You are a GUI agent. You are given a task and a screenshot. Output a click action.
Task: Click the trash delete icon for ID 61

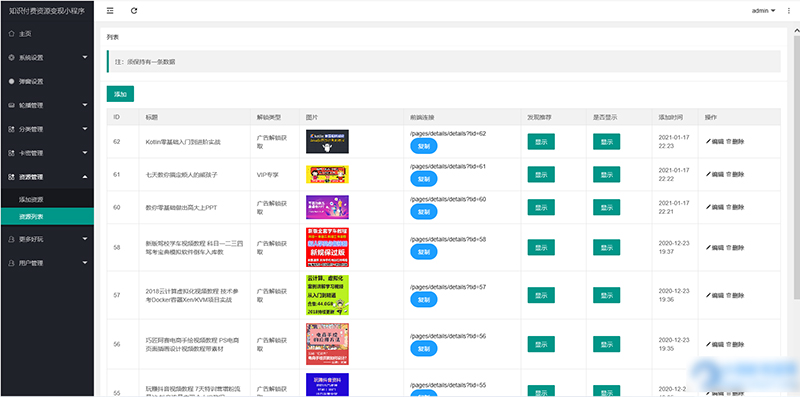pos(729,175)
